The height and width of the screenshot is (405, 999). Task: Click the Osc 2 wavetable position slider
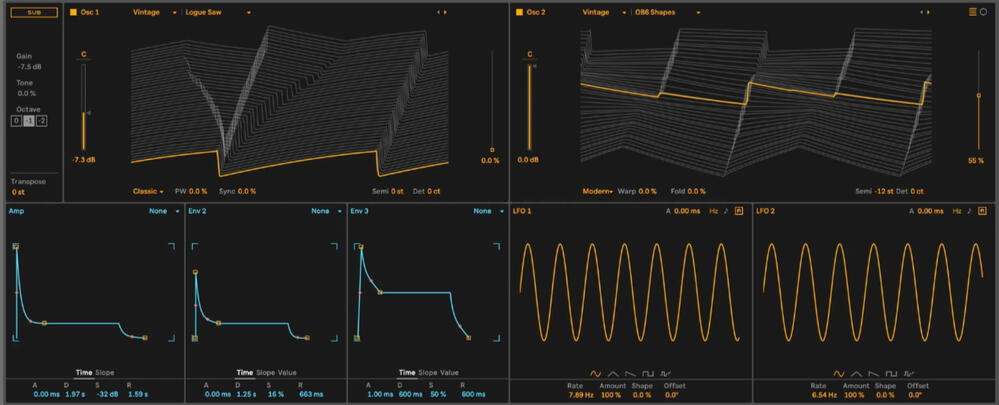978,96
